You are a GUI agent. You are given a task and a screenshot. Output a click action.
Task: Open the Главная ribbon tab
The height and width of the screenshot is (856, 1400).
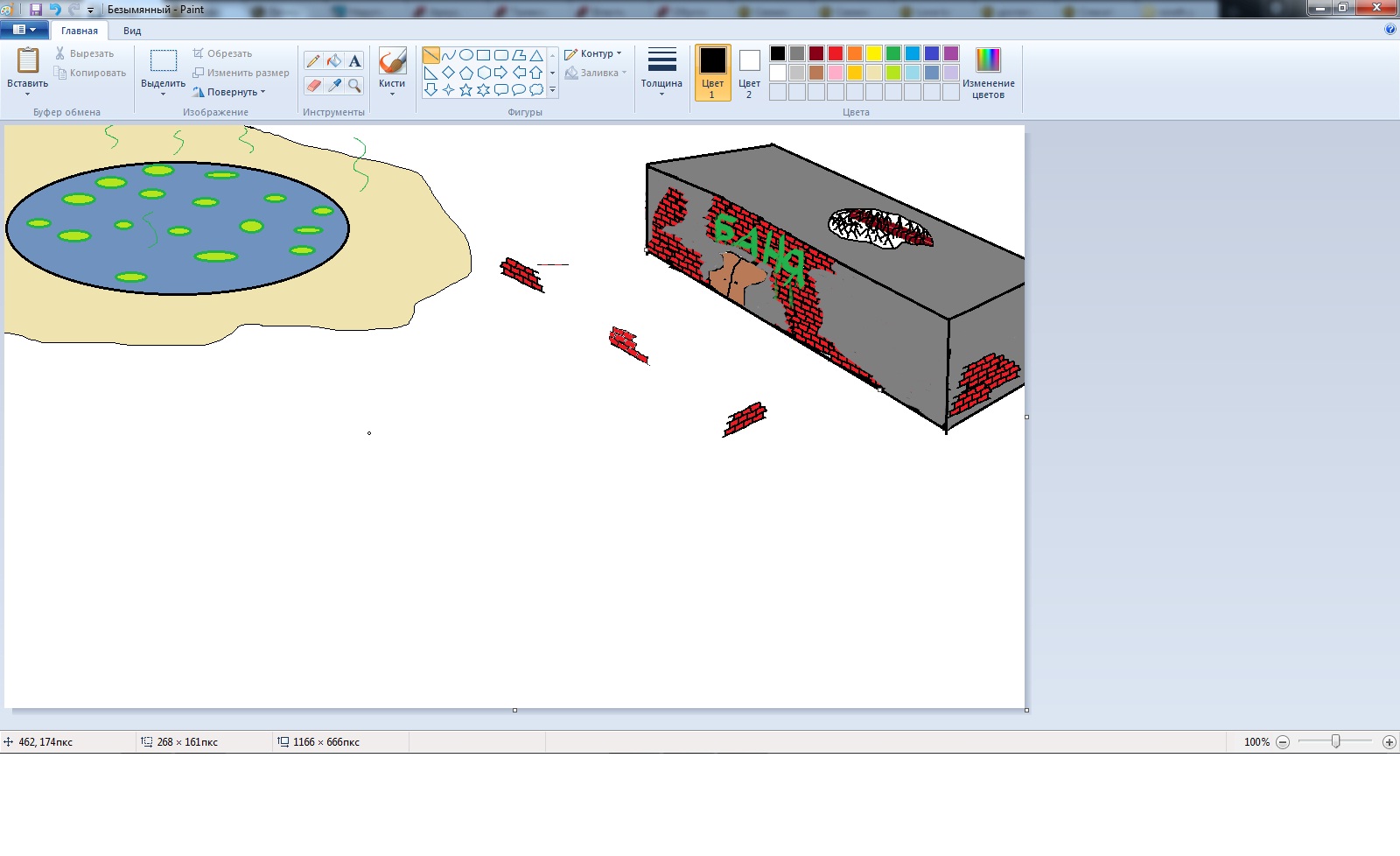click(79, 31)
